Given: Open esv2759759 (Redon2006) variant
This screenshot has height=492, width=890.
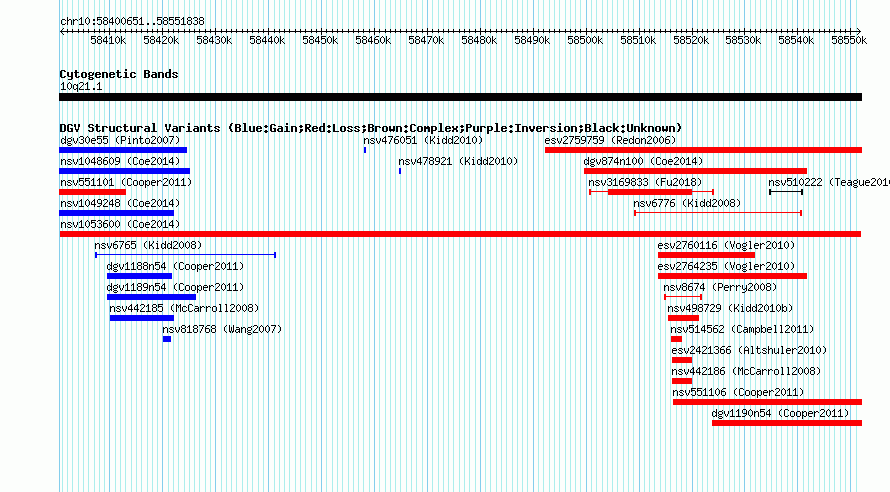Looking at the screenshot, I should click(610, 140).
